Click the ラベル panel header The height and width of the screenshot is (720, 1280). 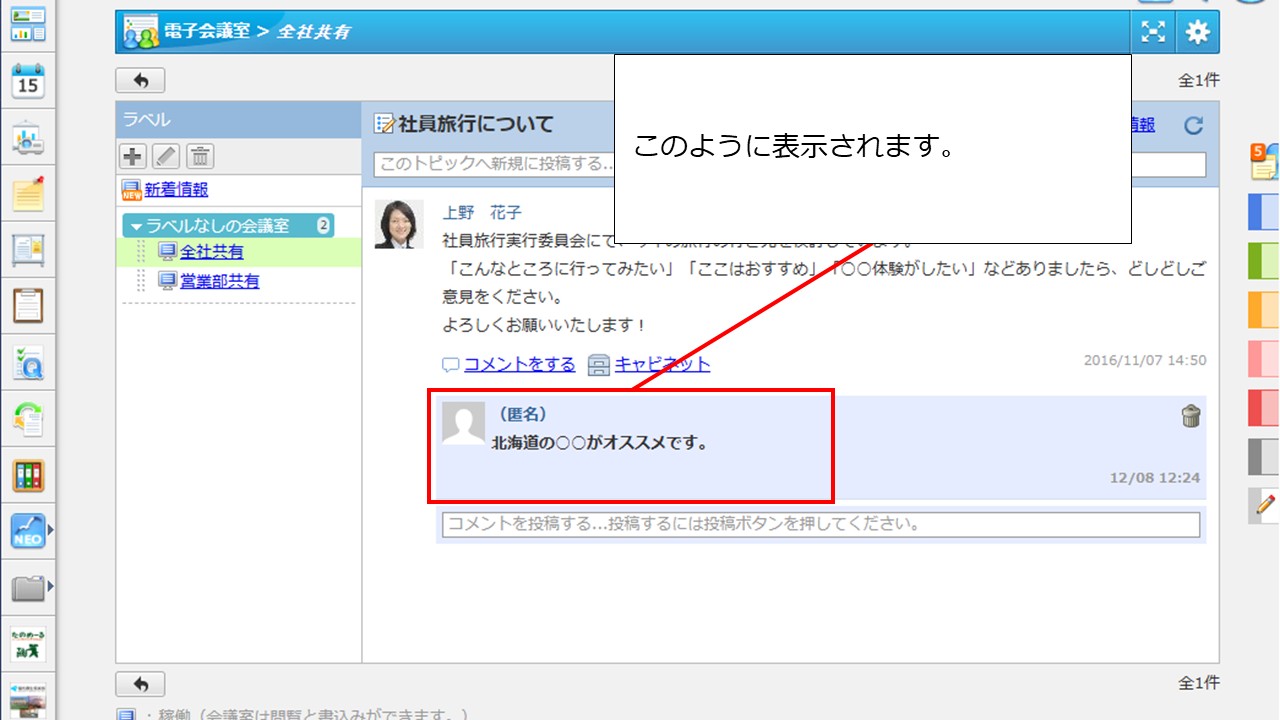pos(238,120)
